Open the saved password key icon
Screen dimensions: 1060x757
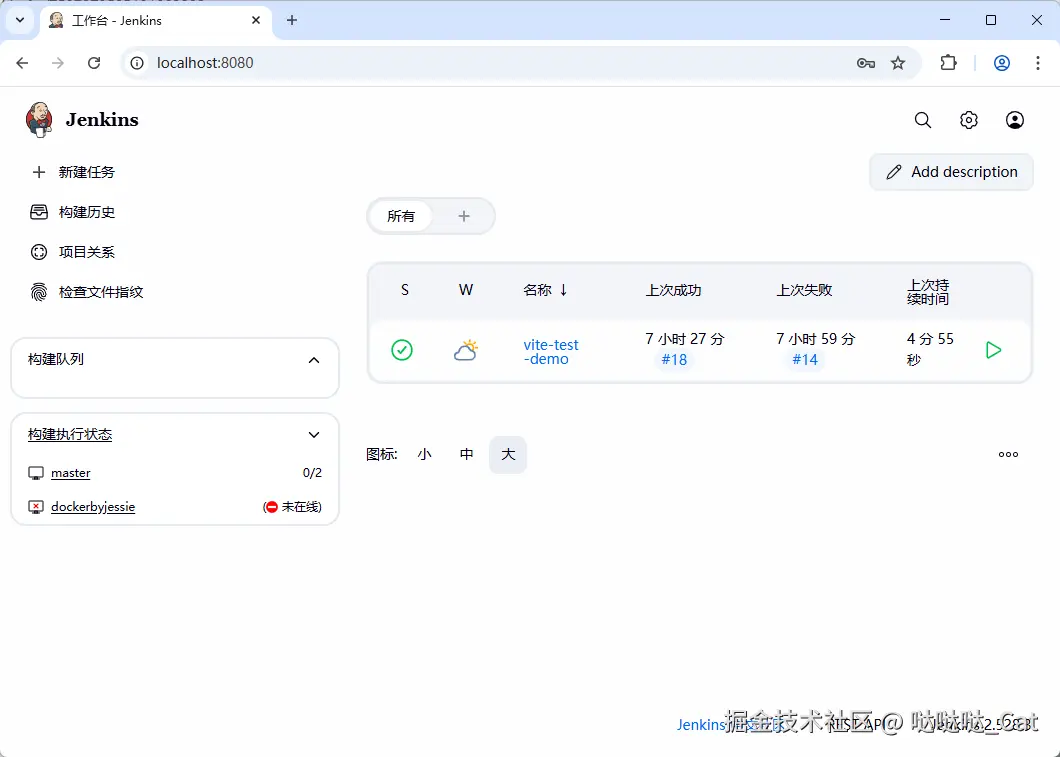click(866, 63)
